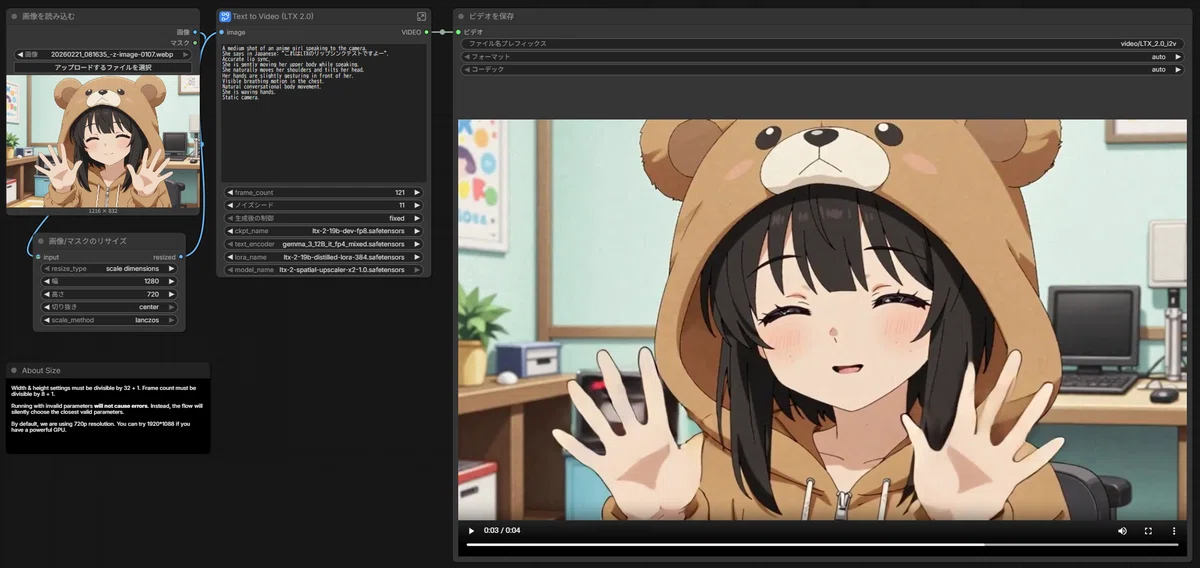Click the loaded bear hoodie image thumbnail
1200x568 pixels.
[x=103, y=141]
